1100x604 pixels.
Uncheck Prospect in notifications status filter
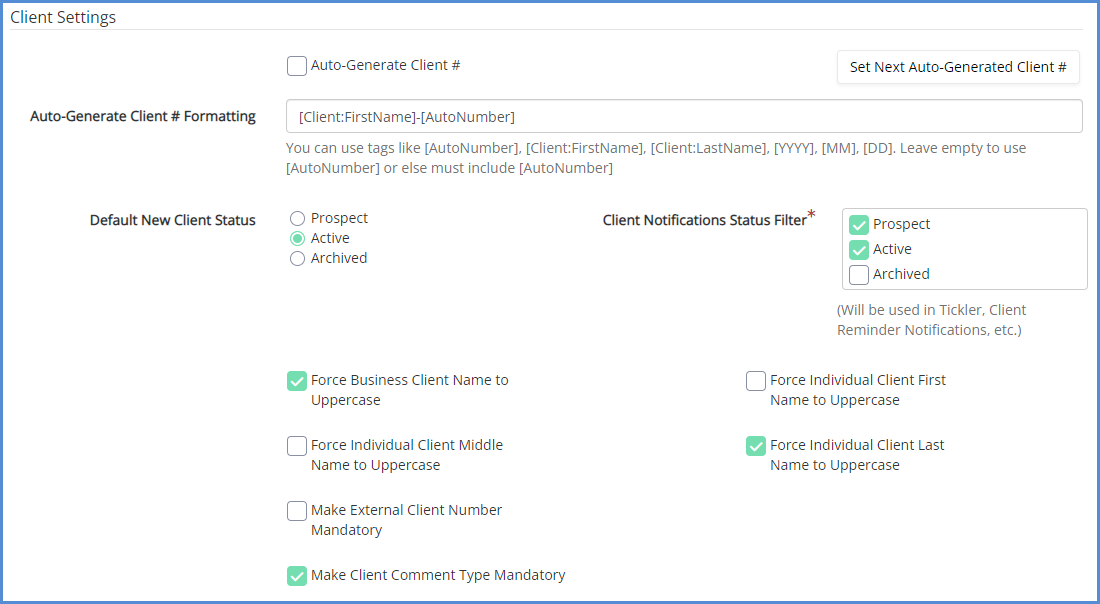859,225
